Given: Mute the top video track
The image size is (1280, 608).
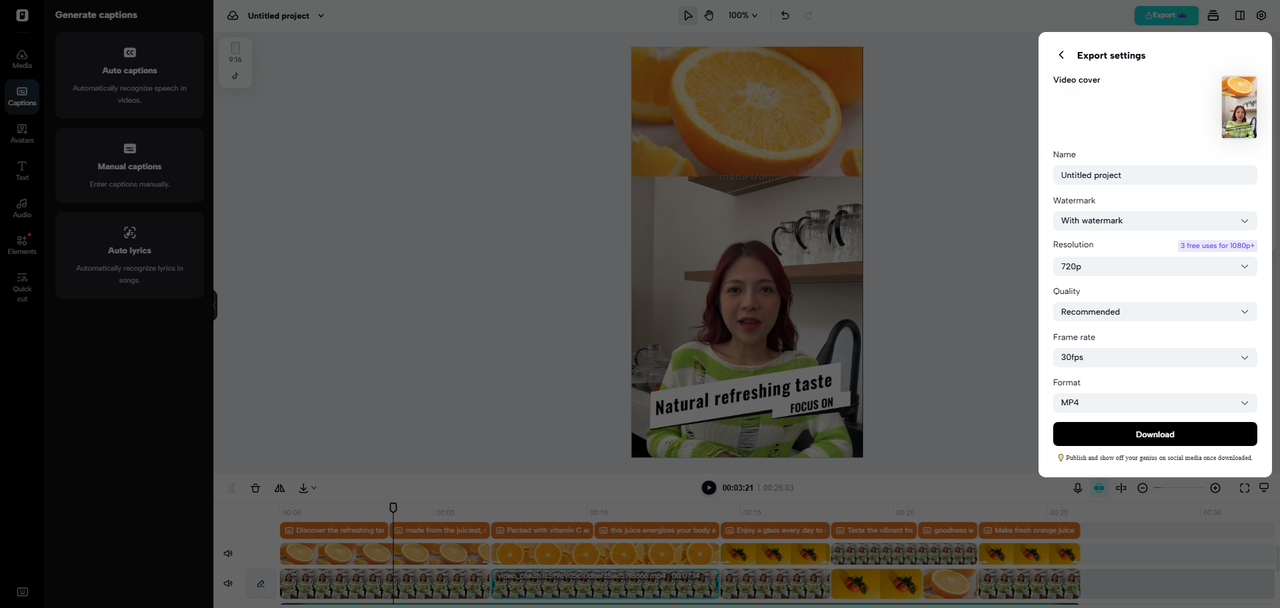Looking at the screenshot, I should [x=228, y=553].
